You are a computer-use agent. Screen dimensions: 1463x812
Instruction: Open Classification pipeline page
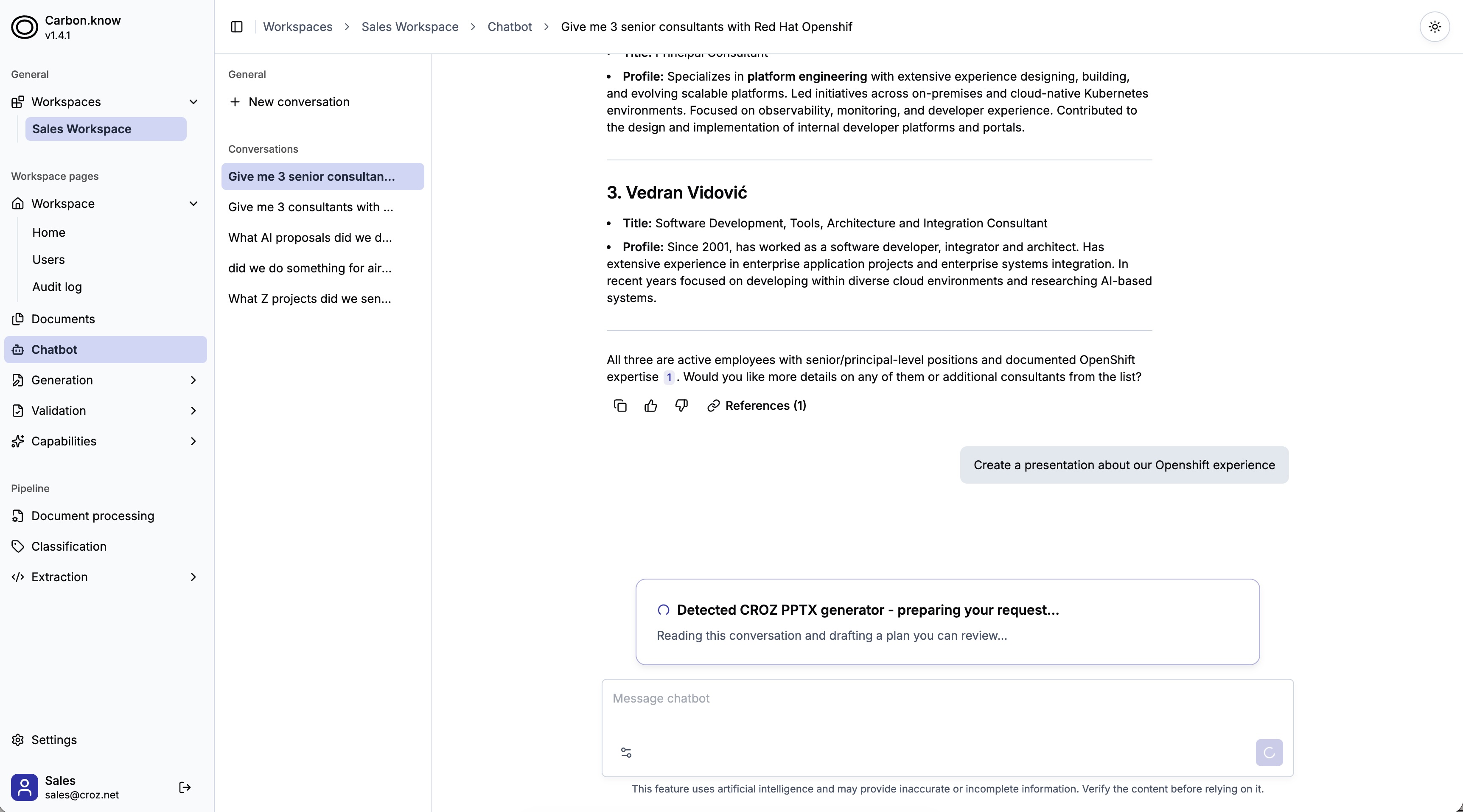click(x=106, y=546)
